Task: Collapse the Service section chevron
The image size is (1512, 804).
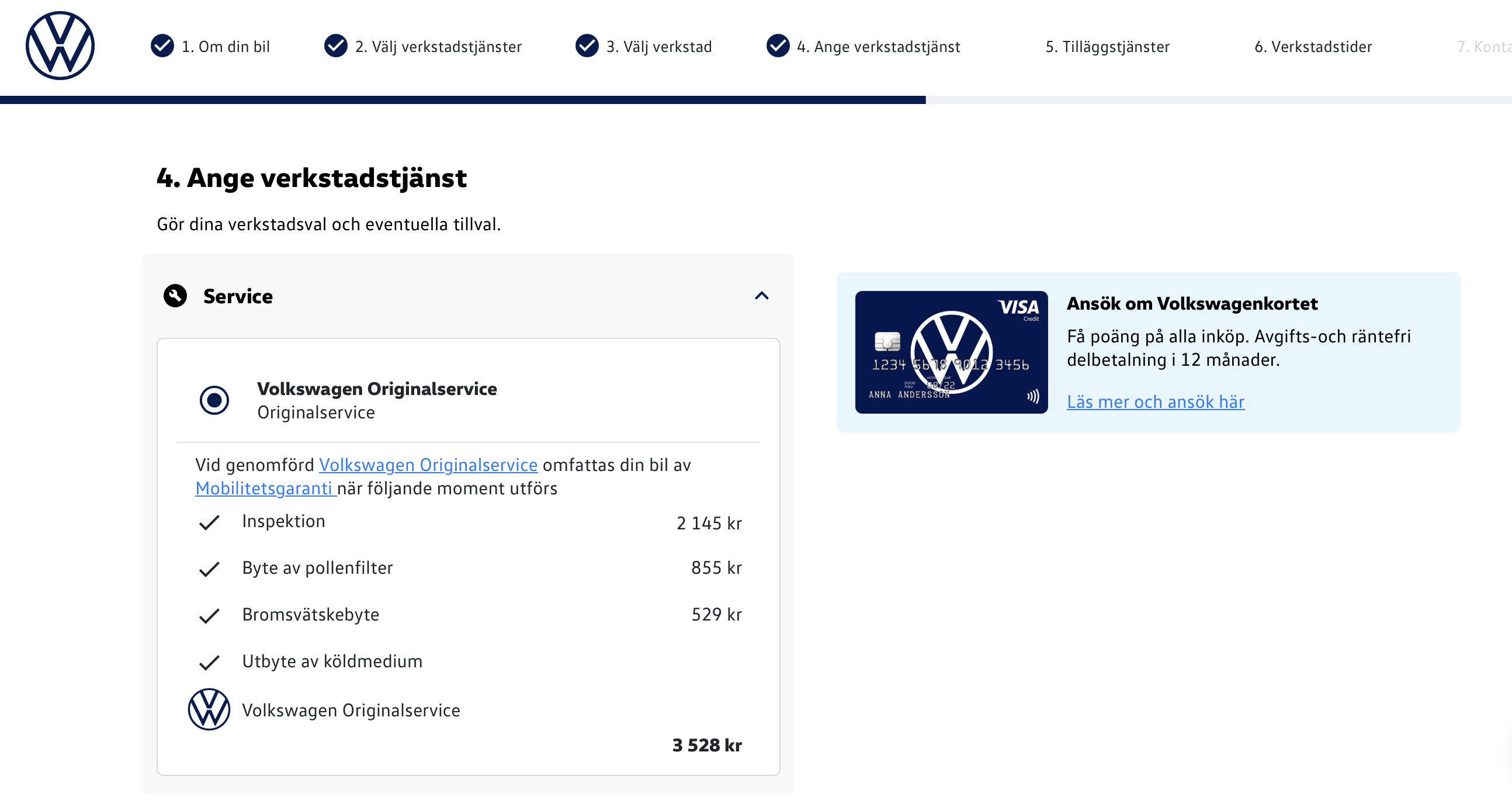Action: 762,296
